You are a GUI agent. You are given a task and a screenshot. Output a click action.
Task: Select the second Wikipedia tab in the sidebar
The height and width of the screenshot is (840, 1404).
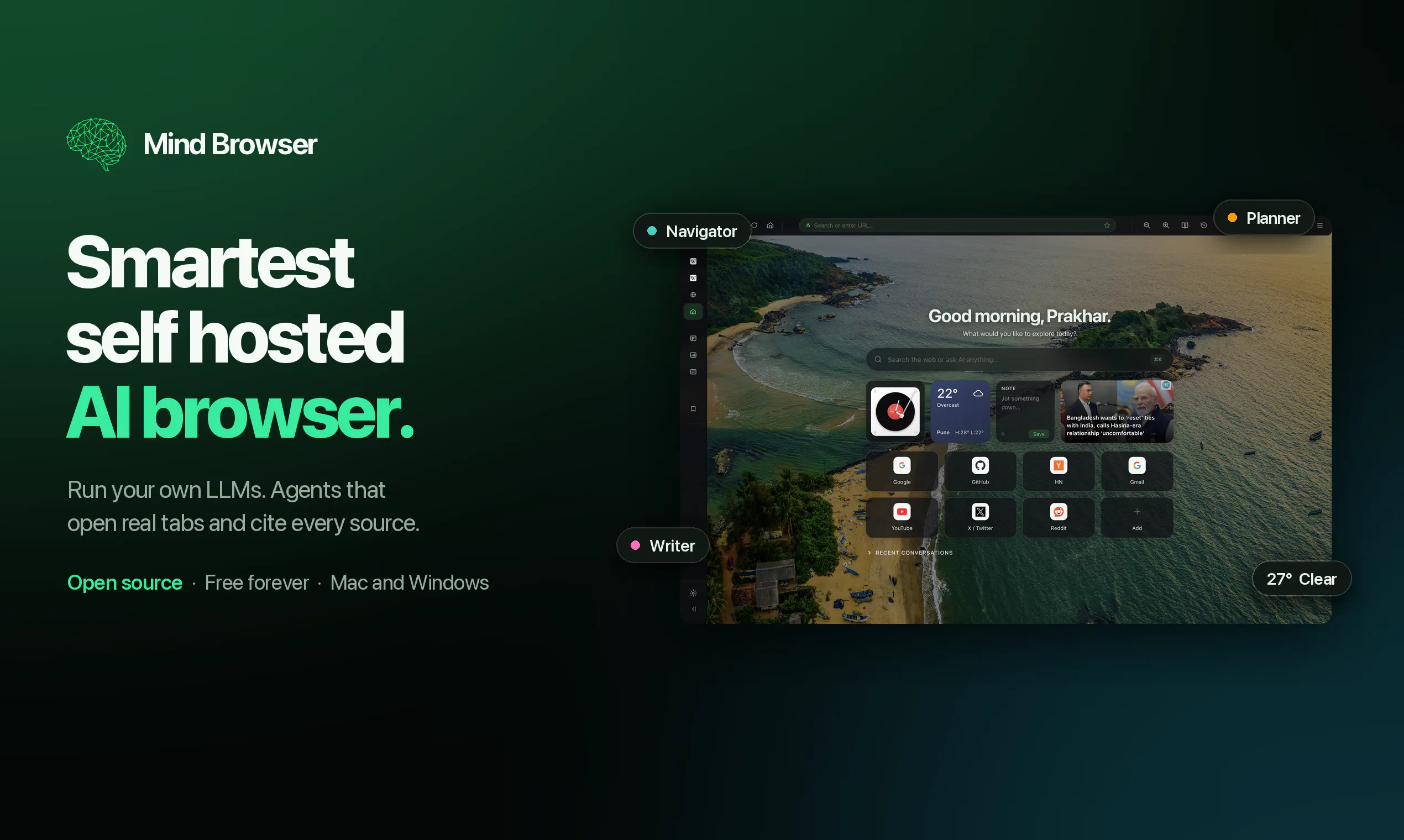pyautogui.click(x=693, y=278)
